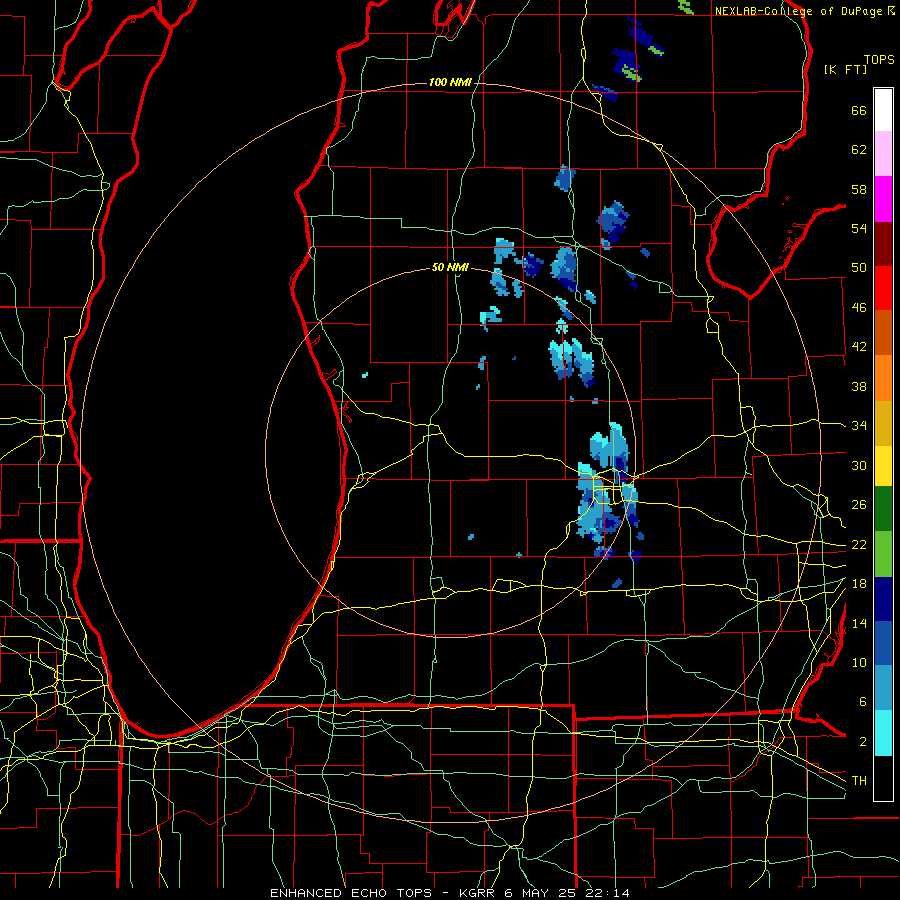
Task: Click the 58 value on the legend
Action: [859, 189]
